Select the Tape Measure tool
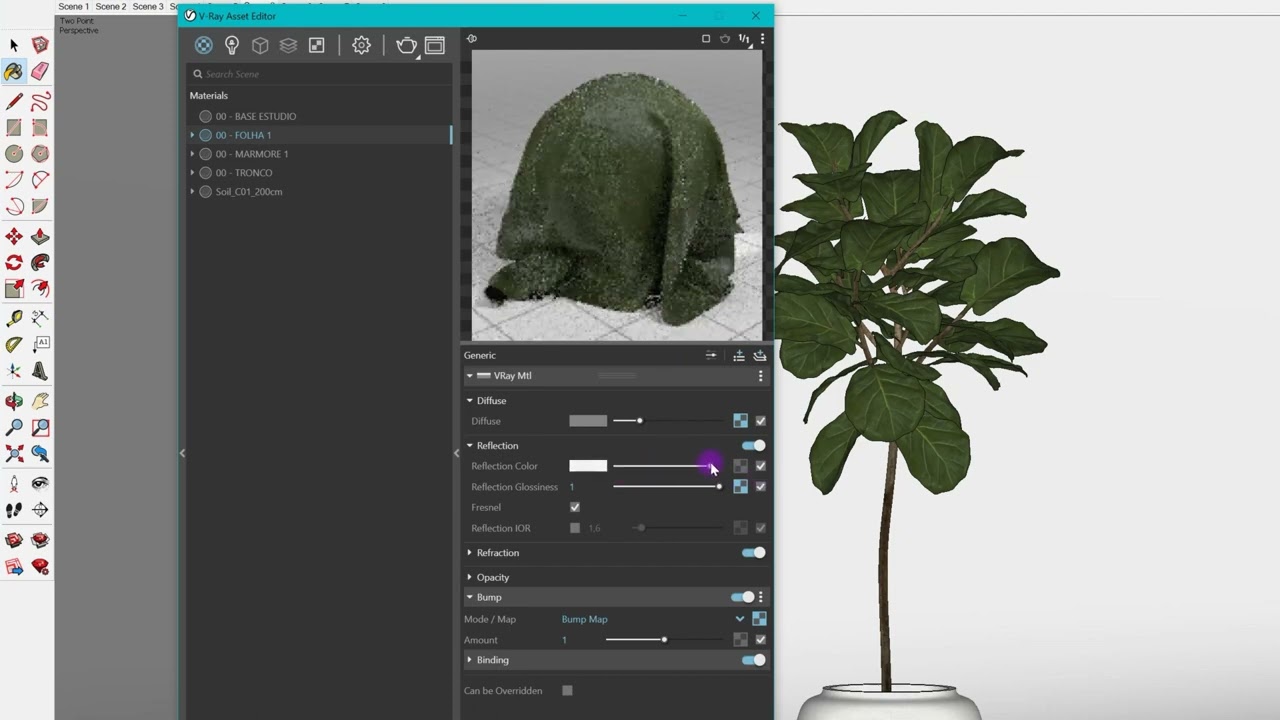1280x720 pixels. (14, 318)
